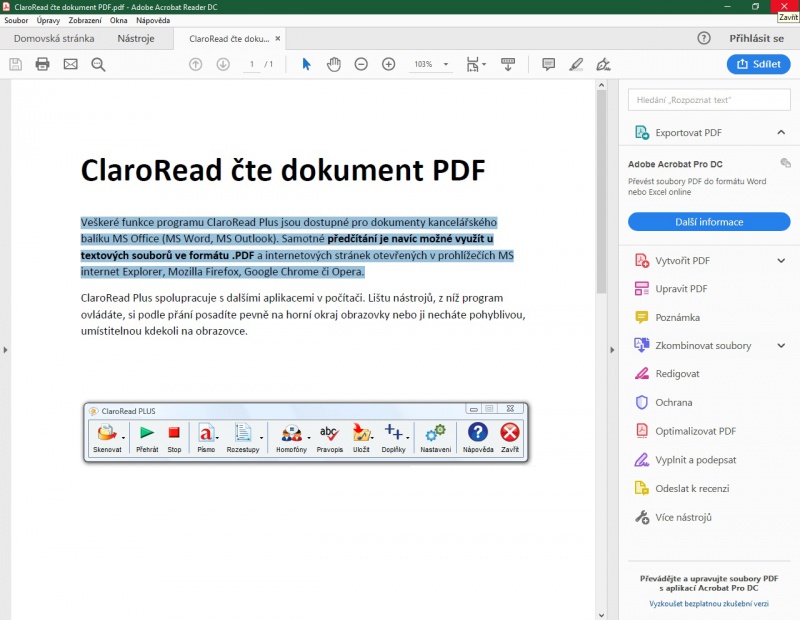
Task: Add a sticky note comment
Action: pyautogui.click(x=548, y=64)
